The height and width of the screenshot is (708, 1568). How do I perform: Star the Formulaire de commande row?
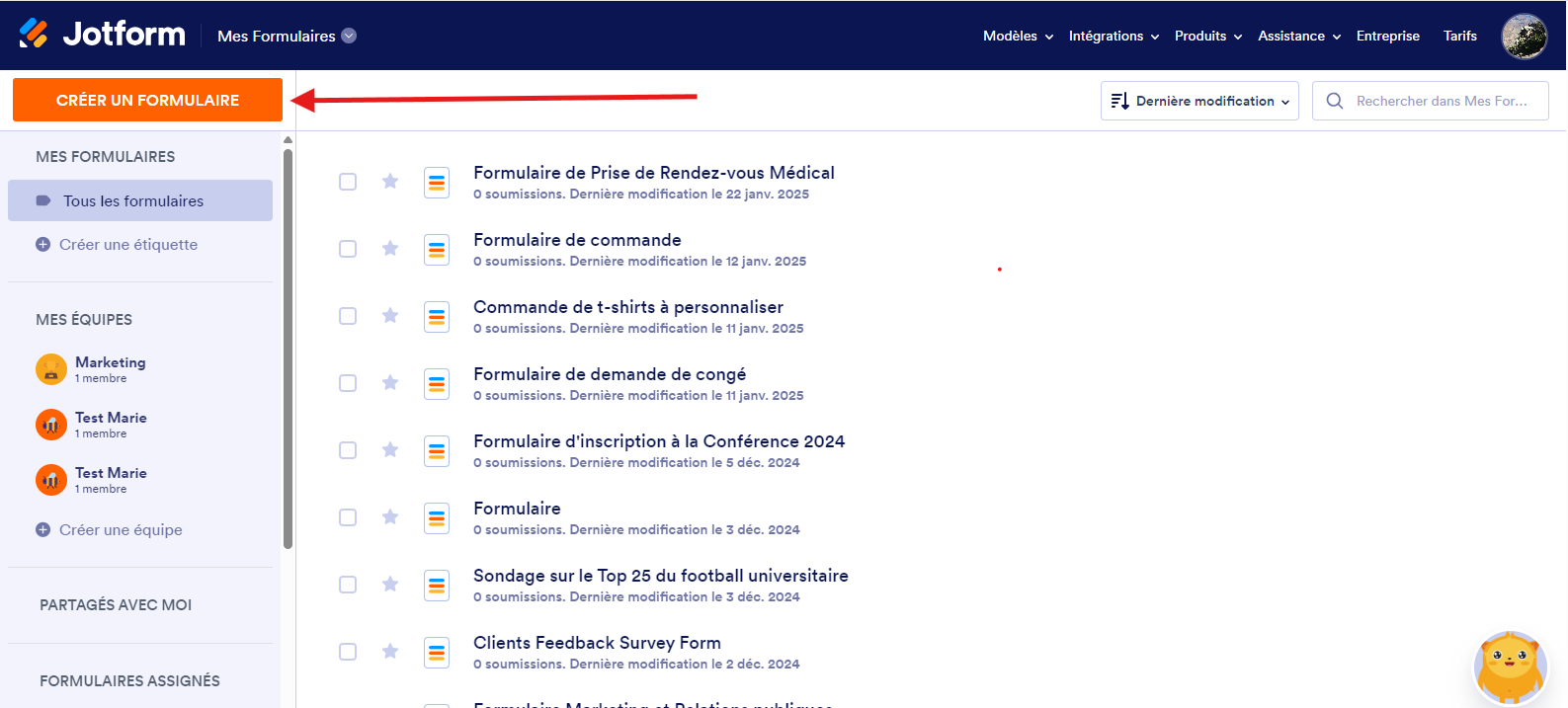tap(390, 249)
